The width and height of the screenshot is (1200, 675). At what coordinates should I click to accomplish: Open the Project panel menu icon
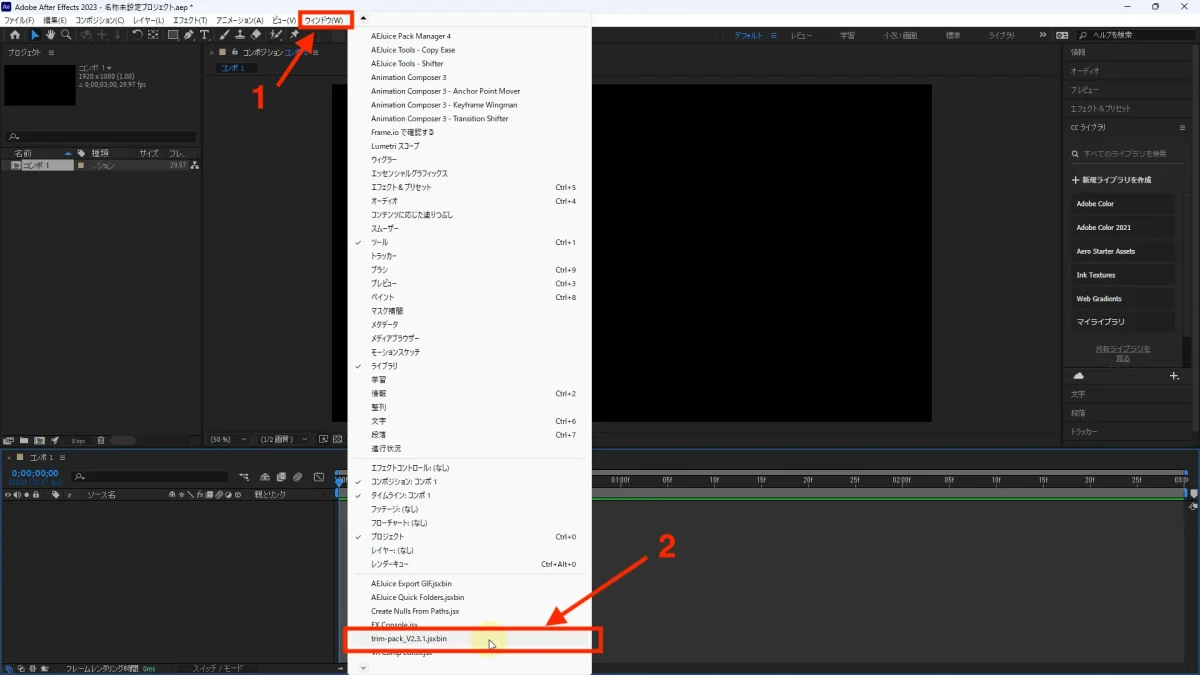pos(51,52)
